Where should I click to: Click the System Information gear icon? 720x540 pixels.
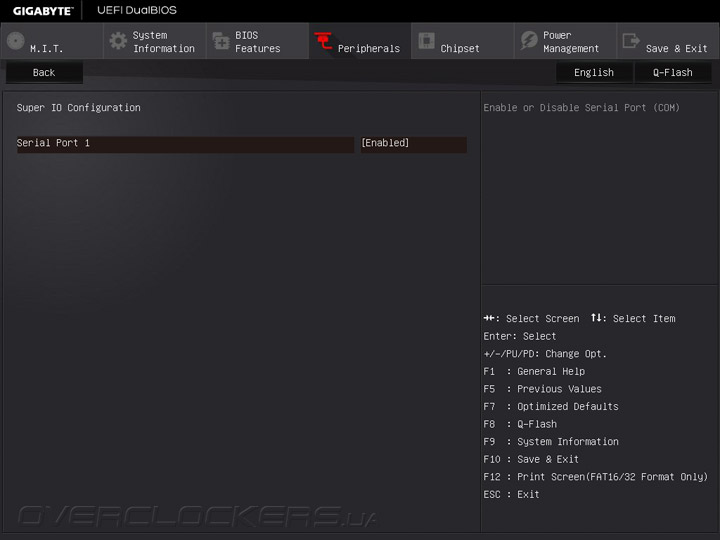coord(118,41)
